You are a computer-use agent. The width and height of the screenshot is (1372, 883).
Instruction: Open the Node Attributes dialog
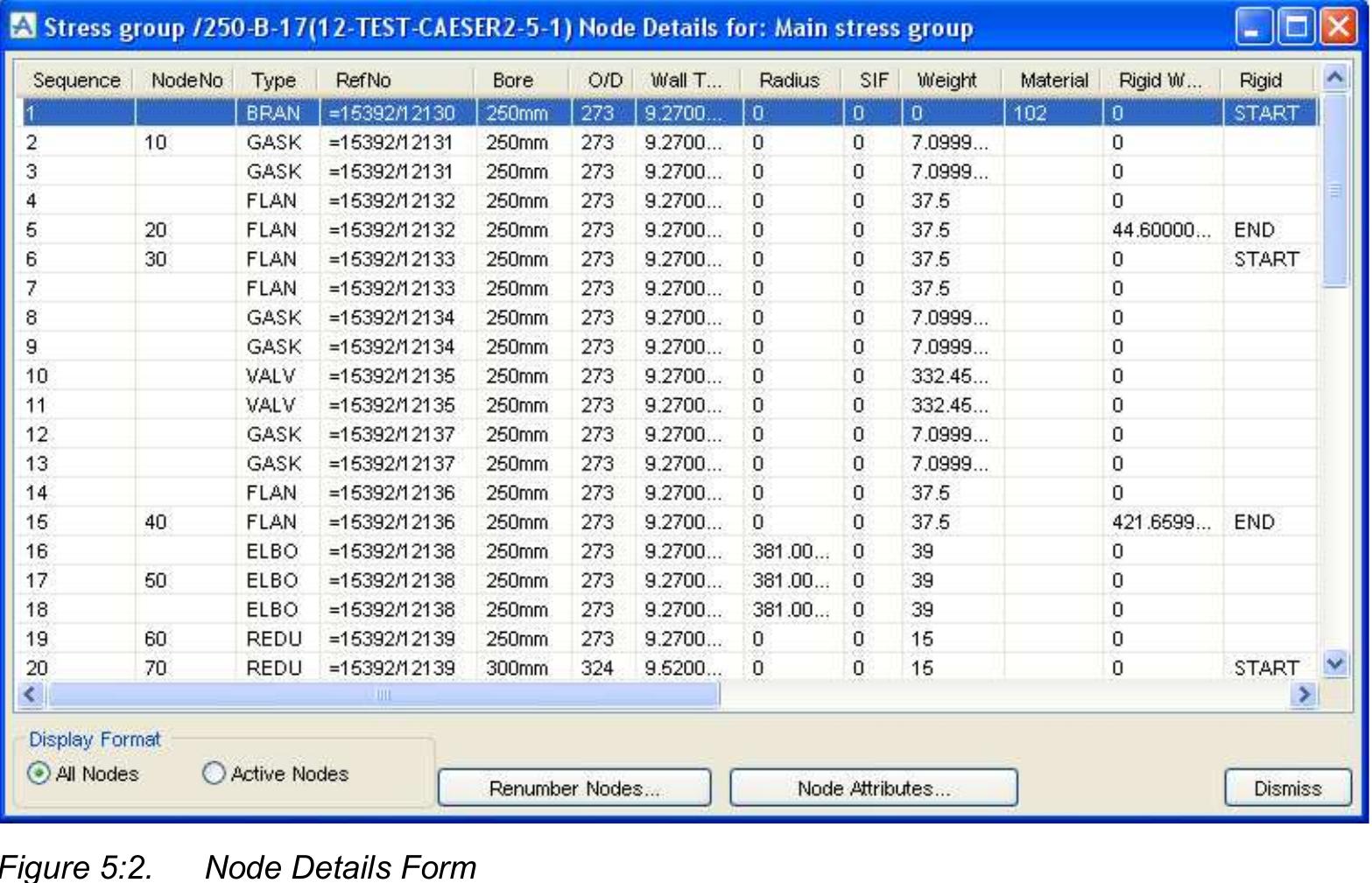(x=872, y=788)
